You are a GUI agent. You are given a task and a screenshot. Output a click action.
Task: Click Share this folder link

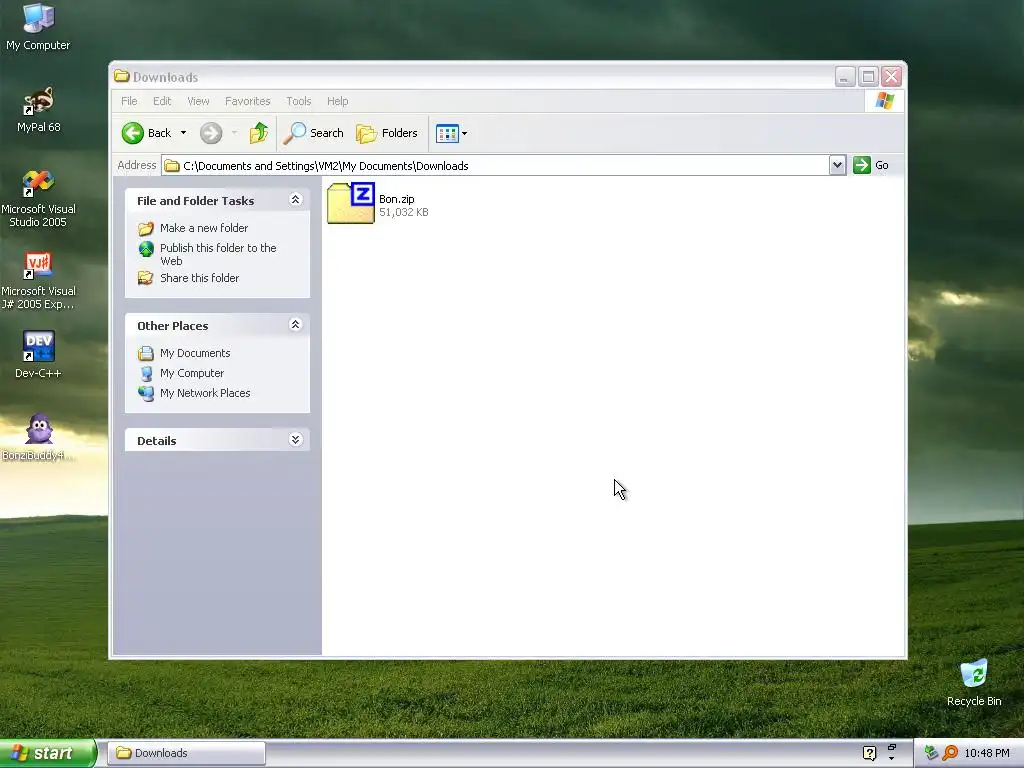[x=199, y=278]
